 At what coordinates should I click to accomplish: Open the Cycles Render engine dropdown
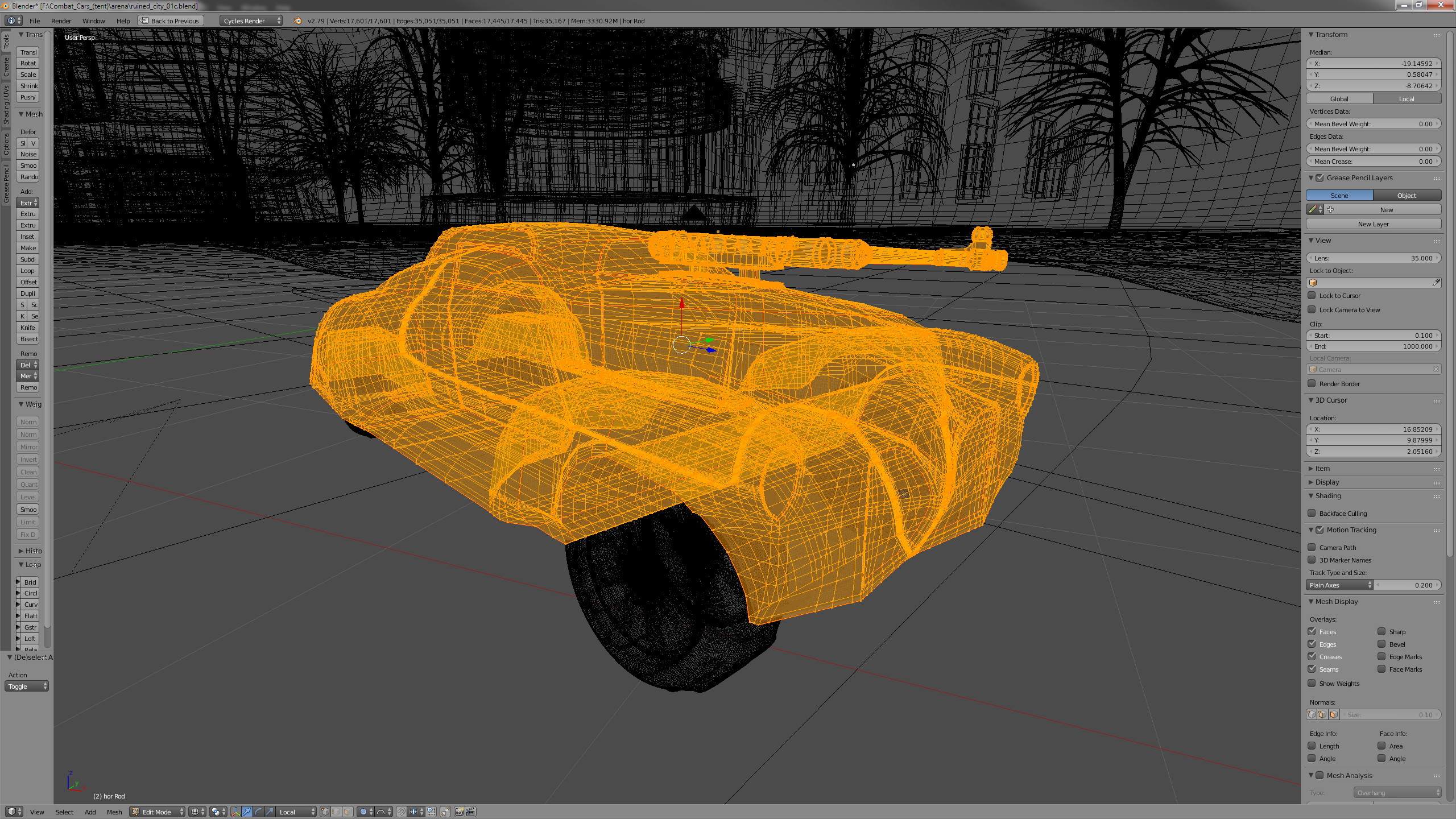pos(251,20)
